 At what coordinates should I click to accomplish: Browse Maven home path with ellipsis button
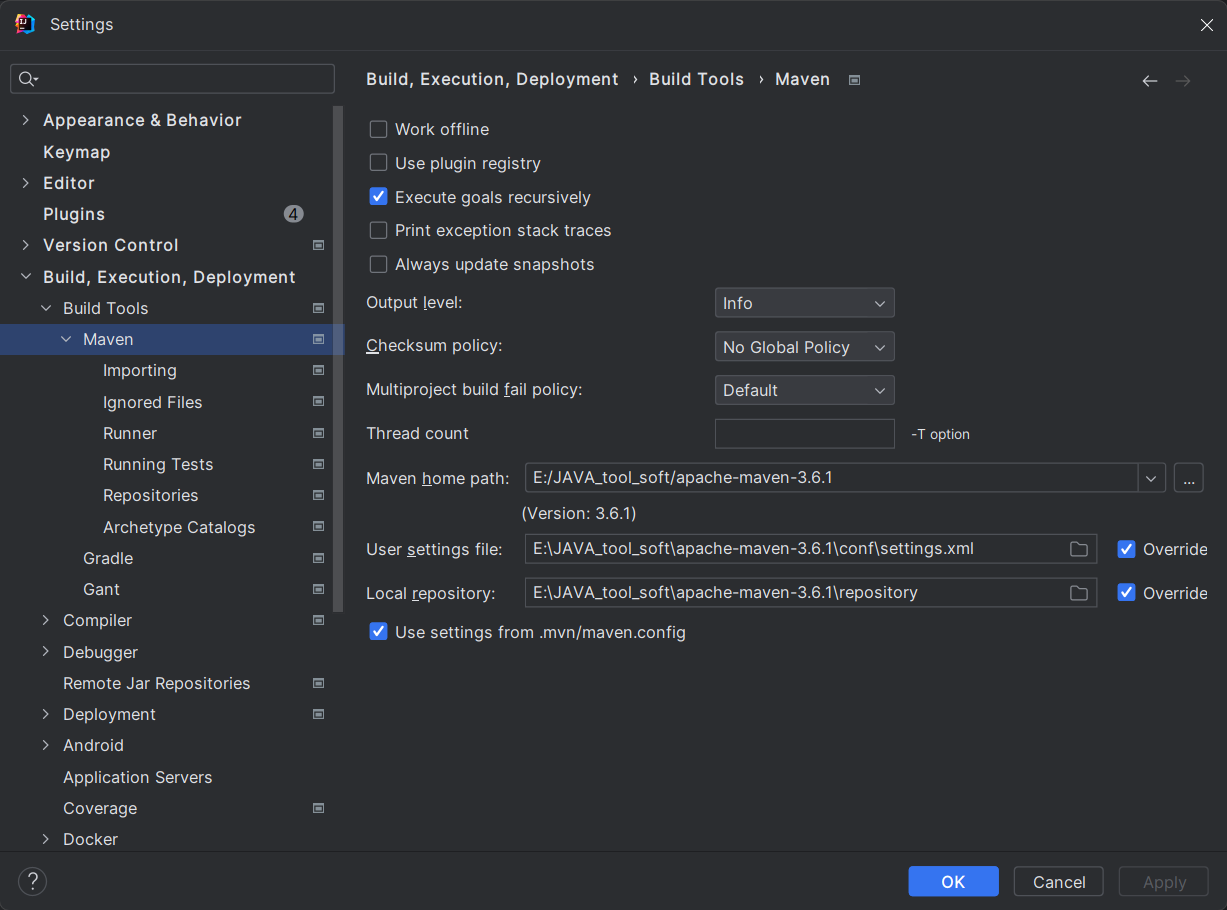pos(1188,478)
